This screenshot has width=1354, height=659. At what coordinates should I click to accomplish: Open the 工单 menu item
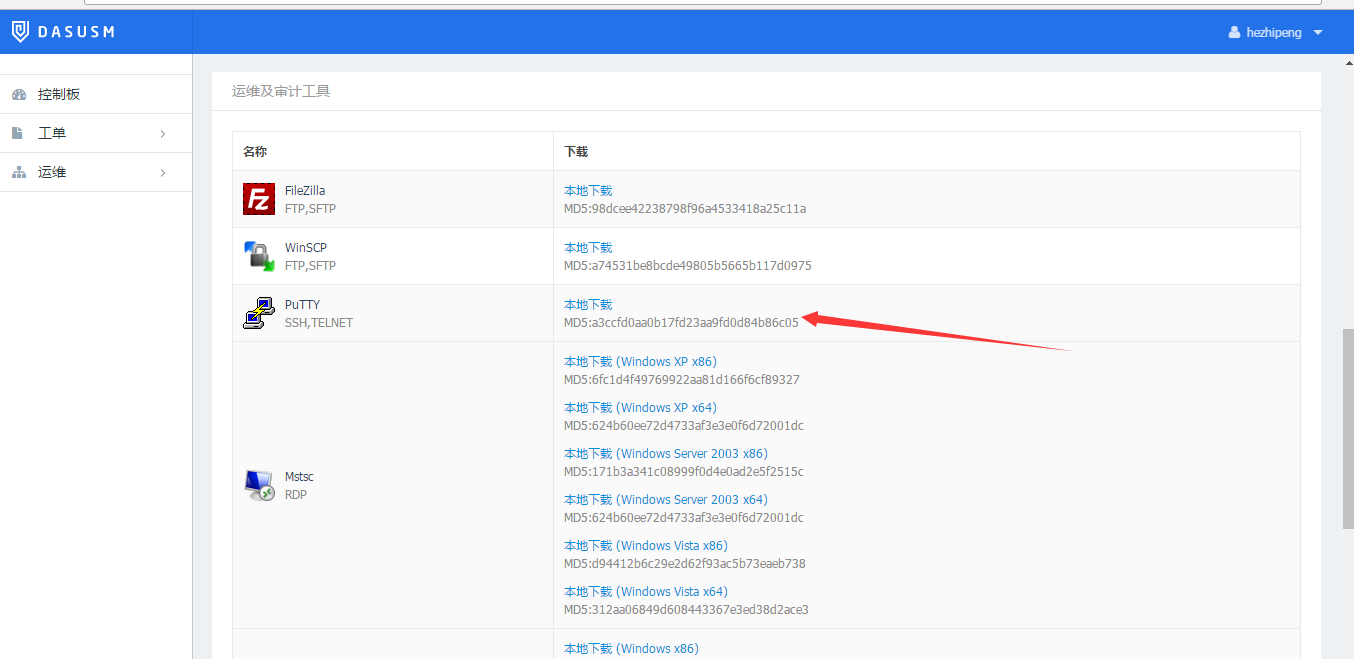(x=96, y=133)
